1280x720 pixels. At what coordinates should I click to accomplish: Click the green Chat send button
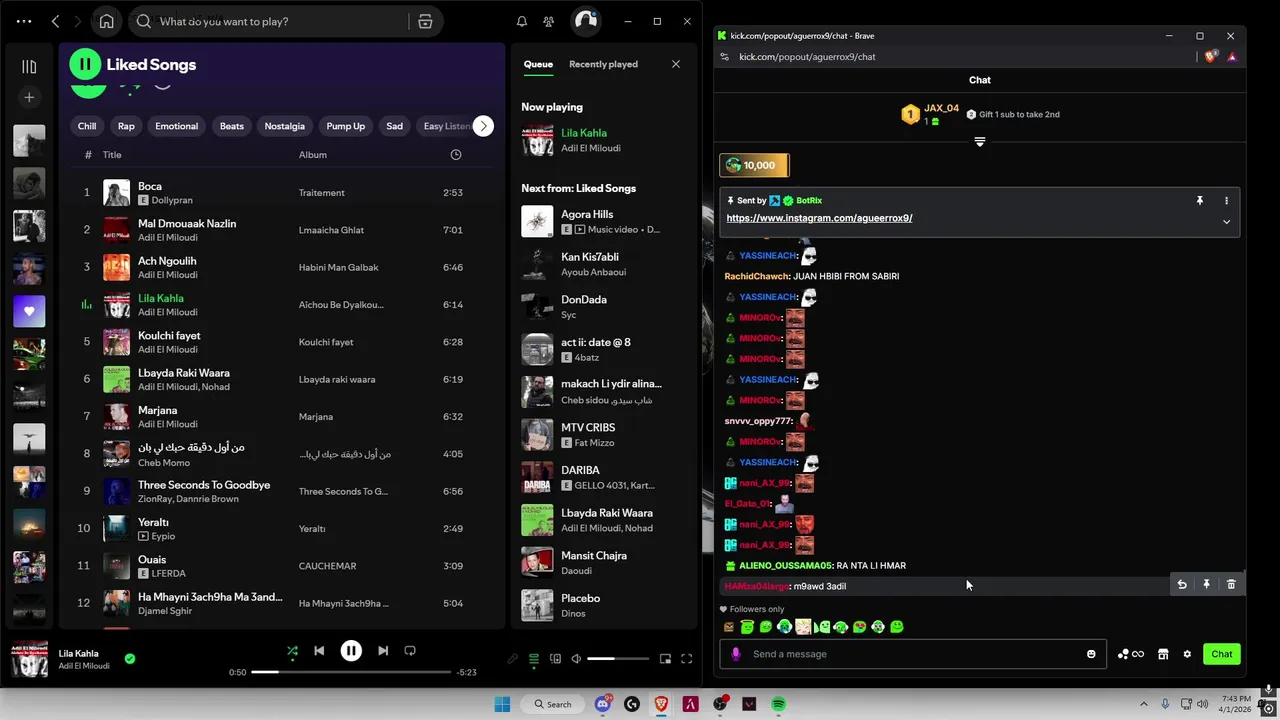1222,654
